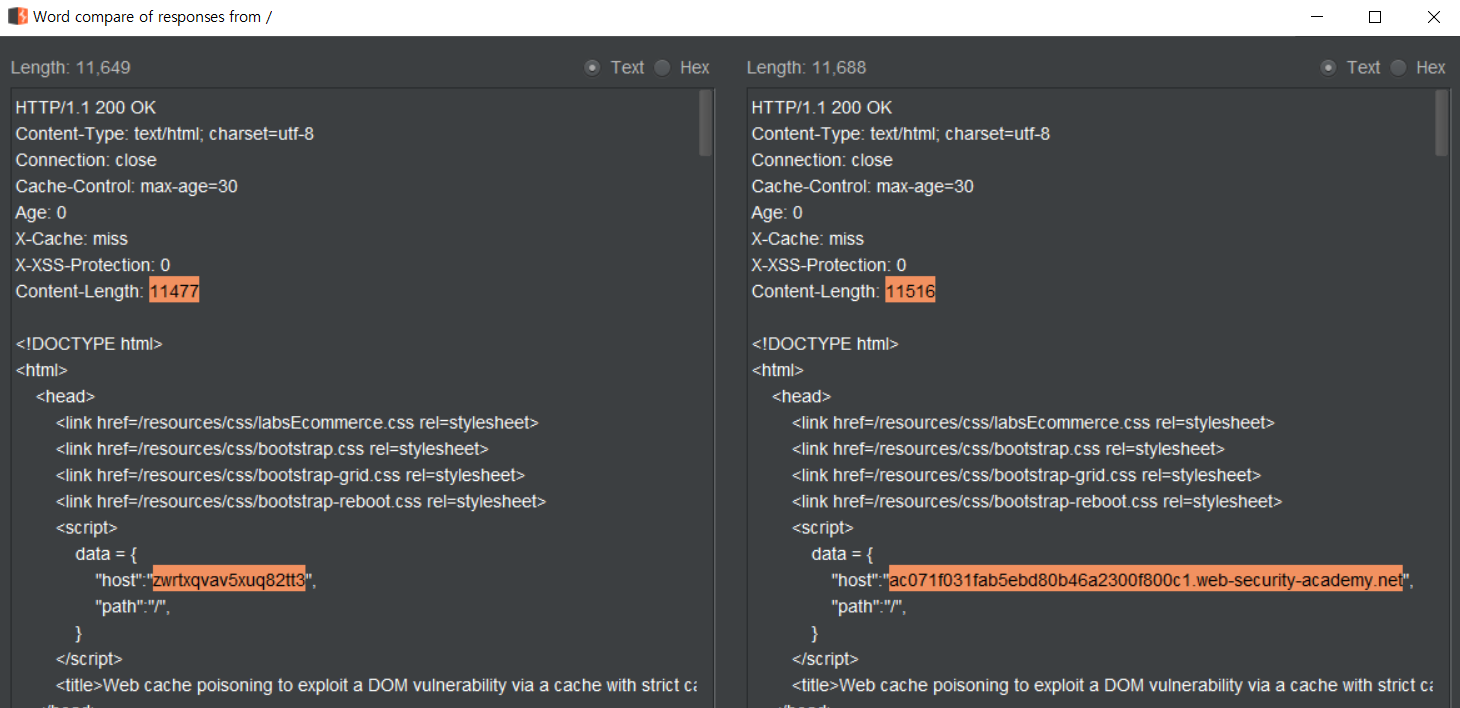Viewport: 1460px width, 708px height.
Task: Click the right pane vertical scrollbar thumb
Action: point(1441,123)
